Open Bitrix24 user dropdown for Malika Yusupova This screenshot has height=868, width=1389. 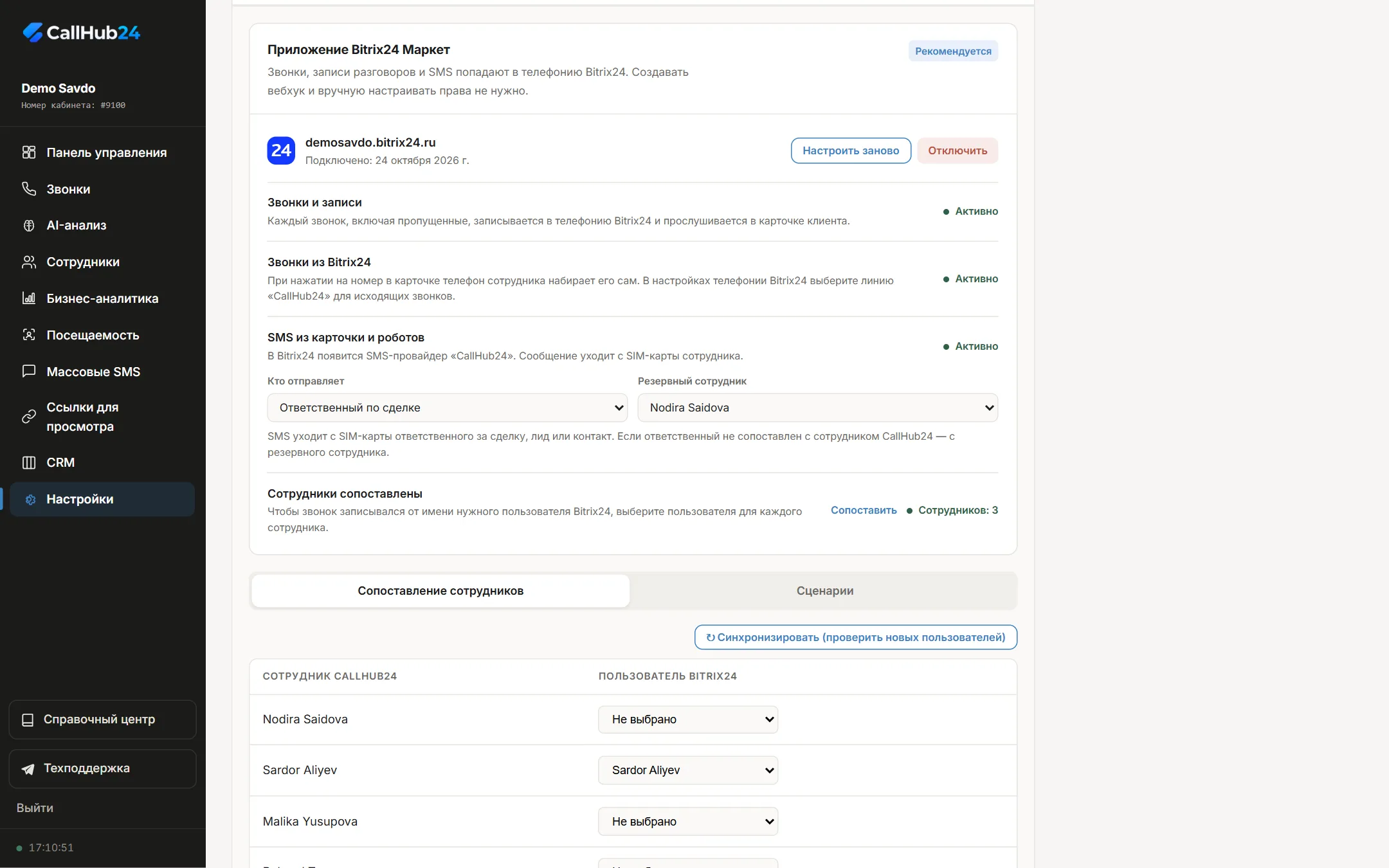coord(688,822)
